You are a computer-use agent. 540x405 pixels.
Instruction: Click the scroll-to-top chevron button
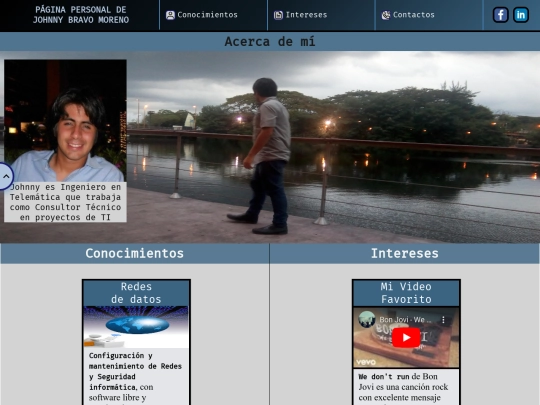click(6, 176)
